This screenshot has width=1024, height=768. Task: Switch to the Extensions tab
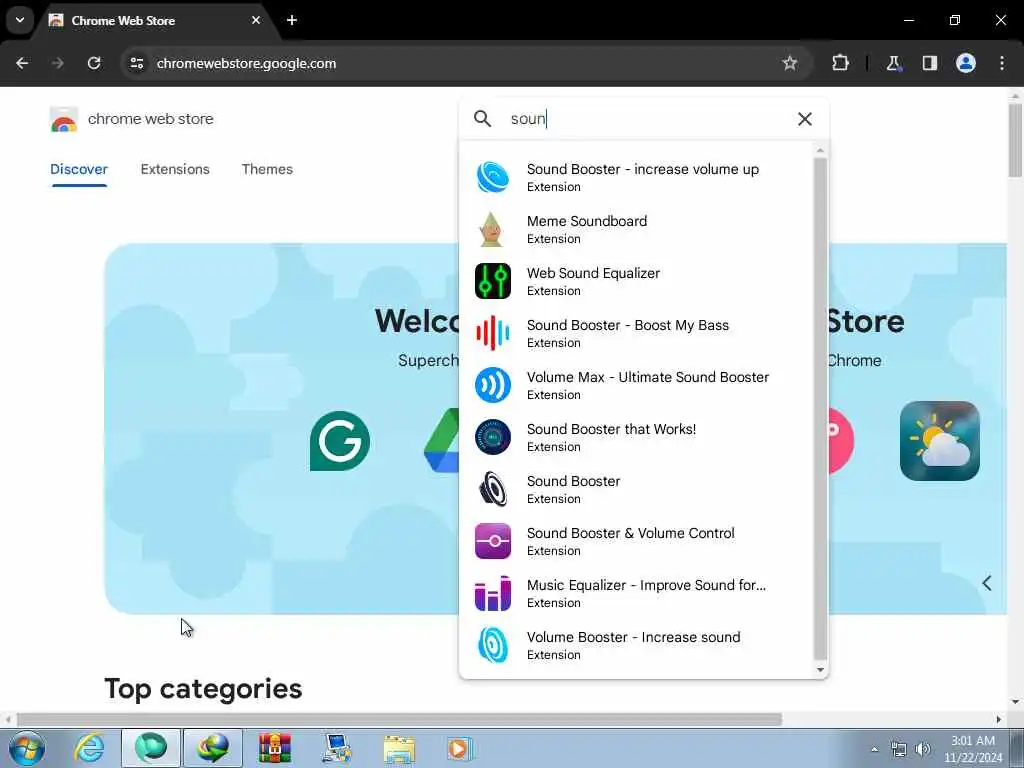175,169
